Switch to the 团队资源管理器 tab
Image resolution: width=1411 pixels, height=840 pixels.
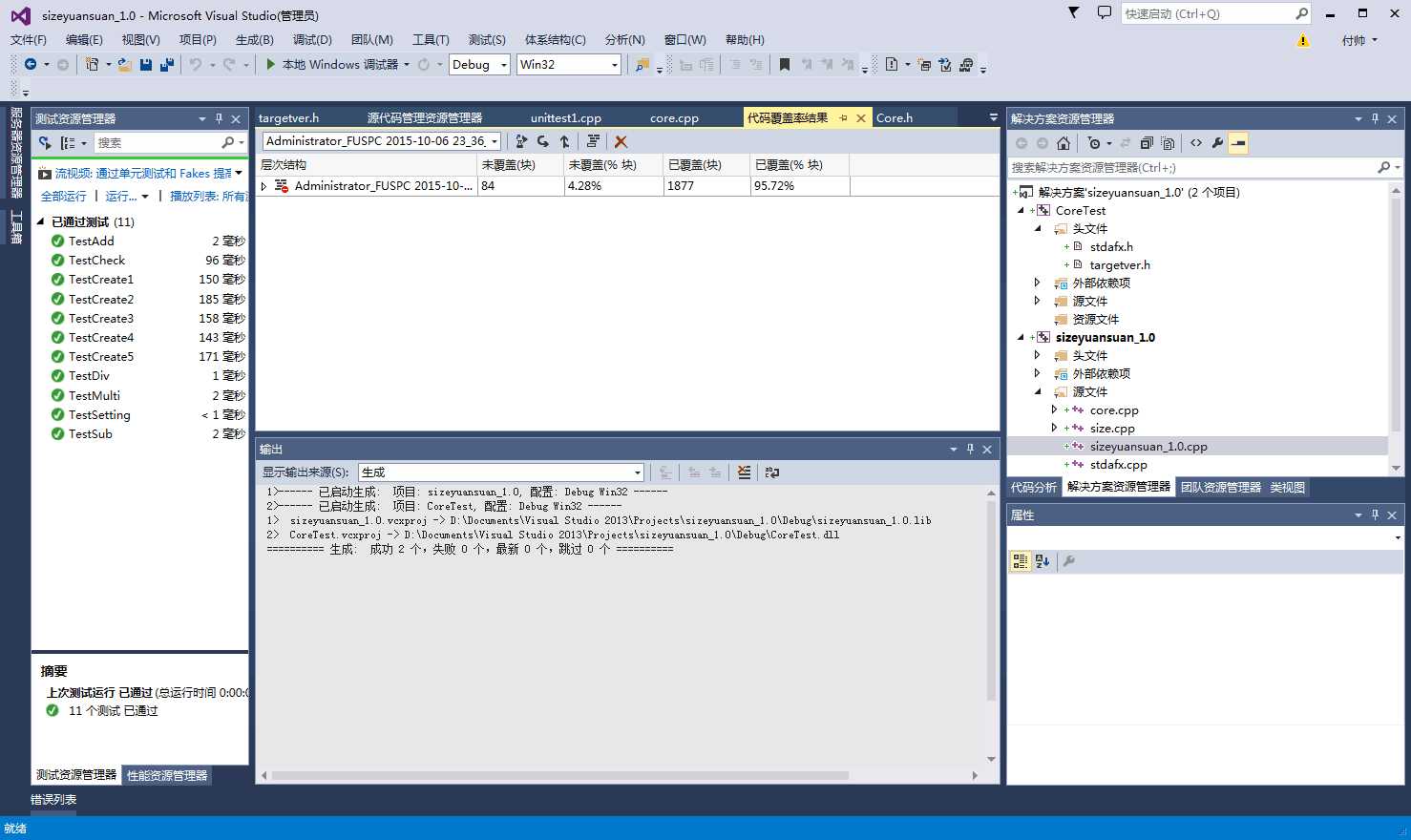pyautogui.click(x=1220, y=487)
